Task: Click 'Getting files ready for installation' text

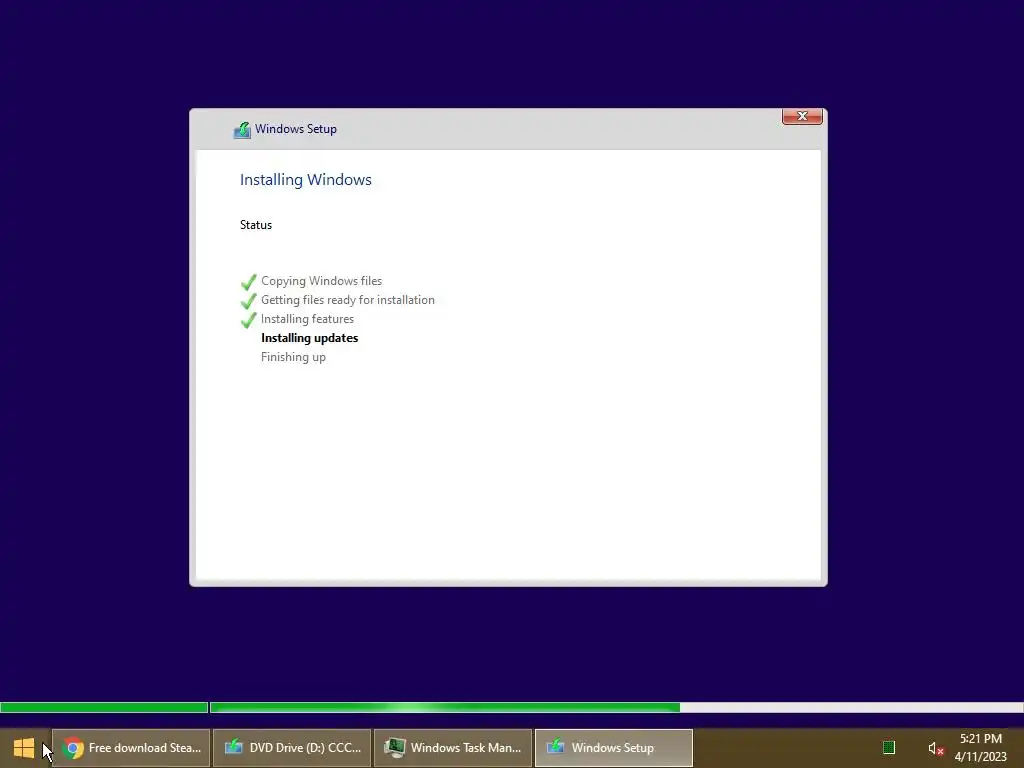Action: (347, 300)
